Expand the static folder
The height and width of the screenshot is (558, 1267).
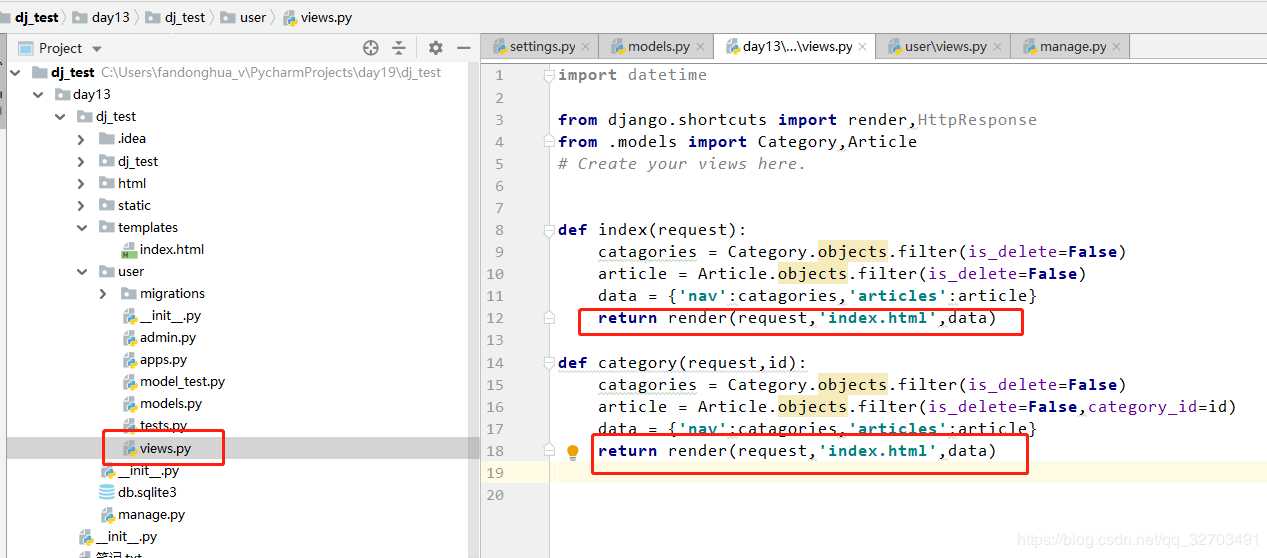(x=81, y=205)
